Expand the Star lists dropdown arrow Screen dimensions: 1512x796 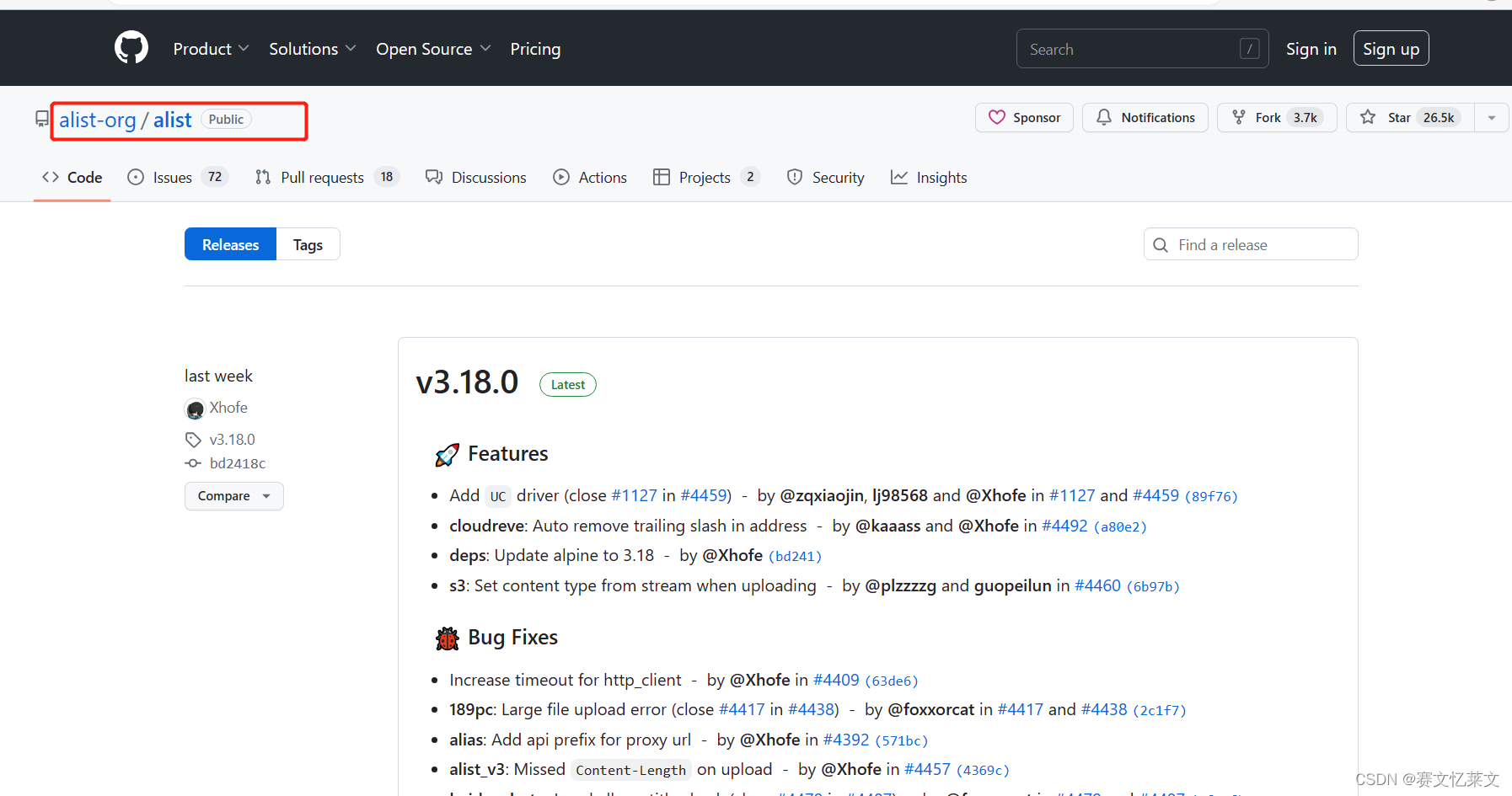click(1492, 118)
